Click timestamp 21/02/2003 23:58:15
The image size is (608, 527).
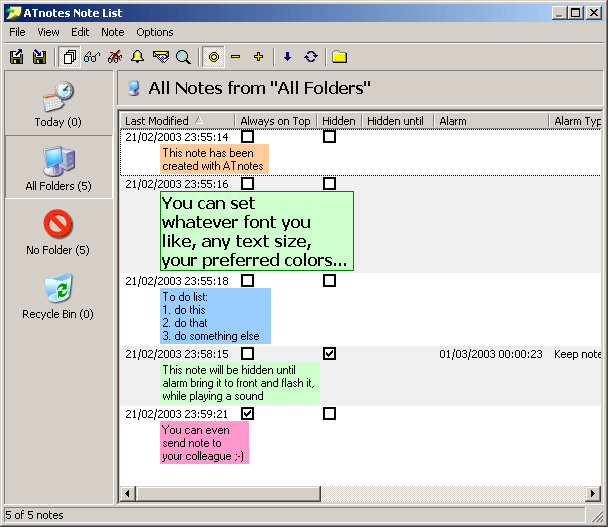177,354
